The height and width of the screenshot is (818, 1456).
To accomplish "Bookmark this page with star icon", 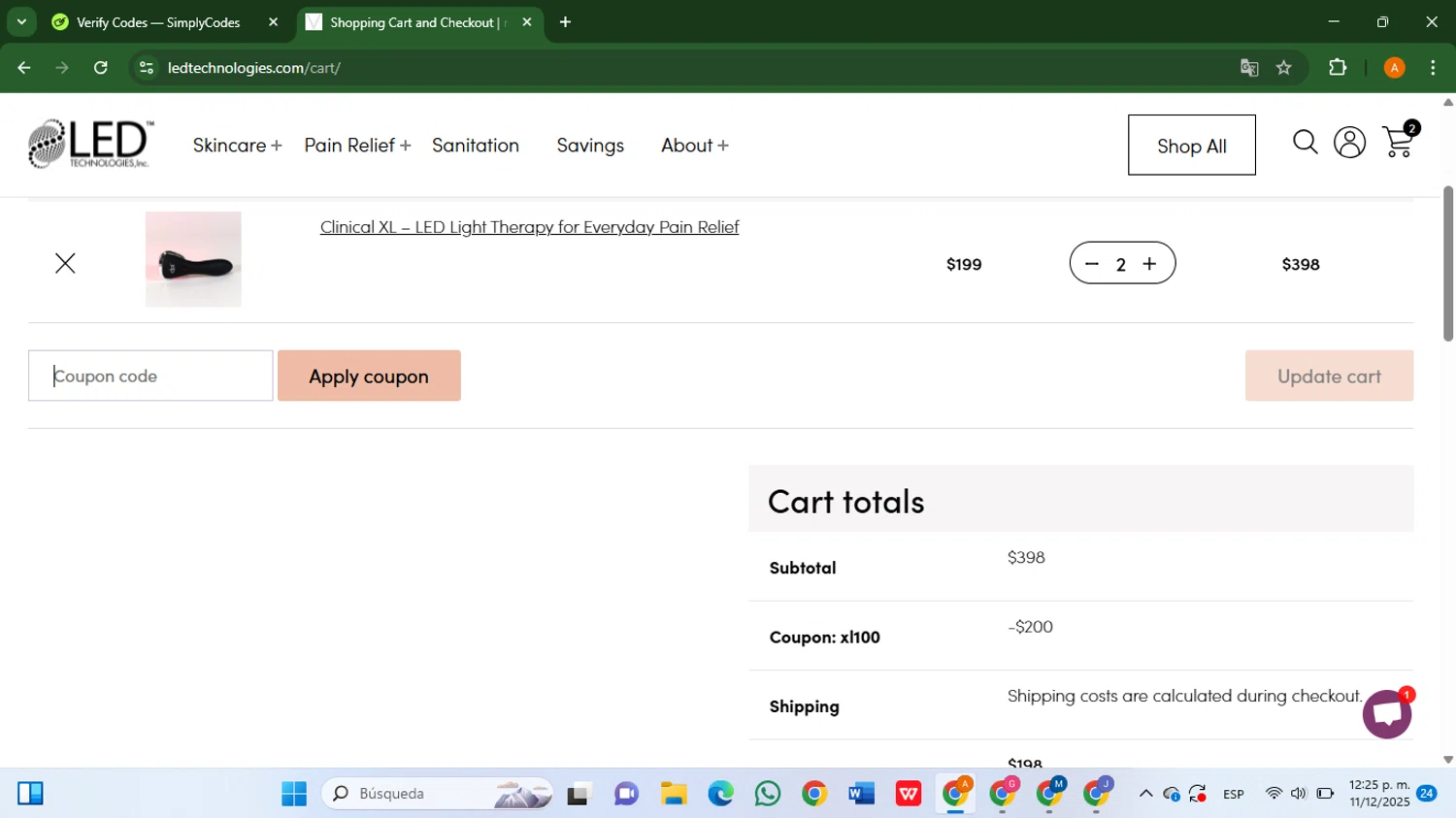I will click(x=1284, y=68).
